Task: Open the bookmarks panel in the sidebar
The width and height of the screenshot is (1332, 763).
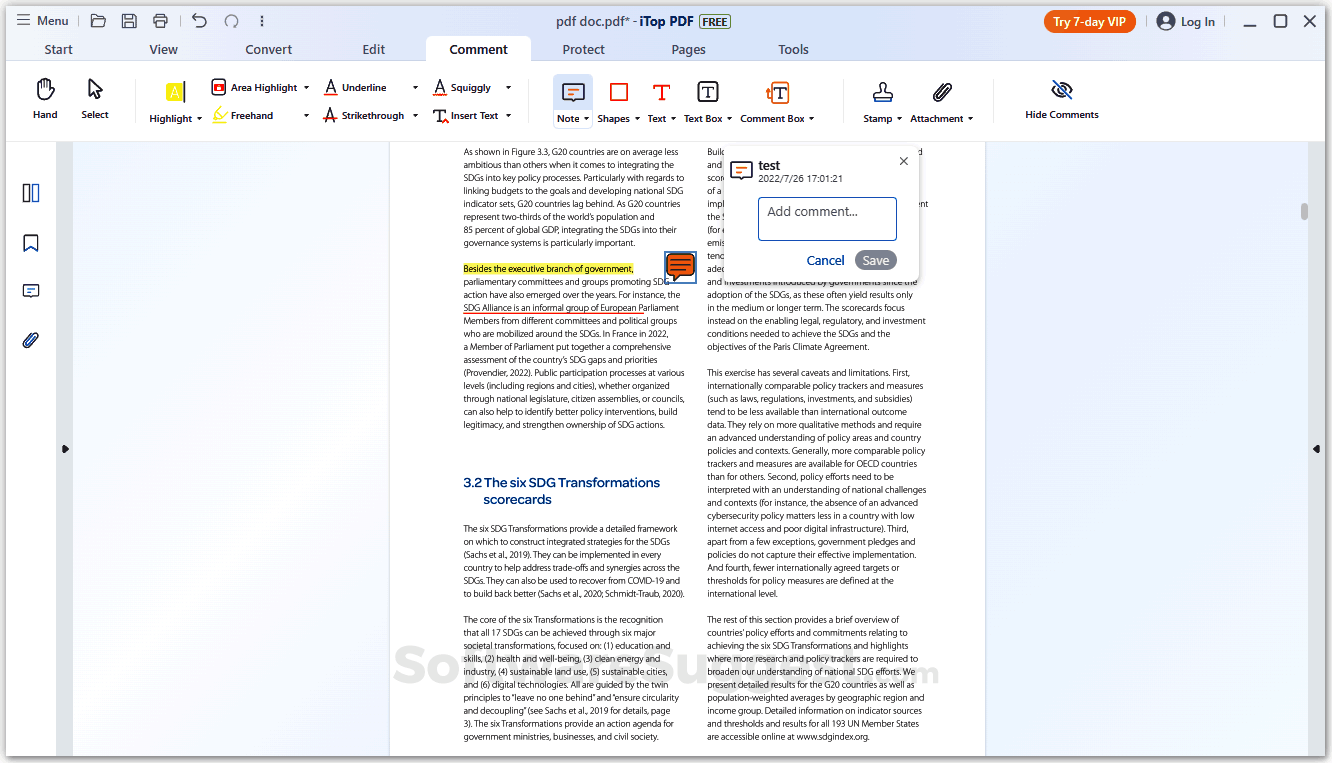Action: point(30,242)
